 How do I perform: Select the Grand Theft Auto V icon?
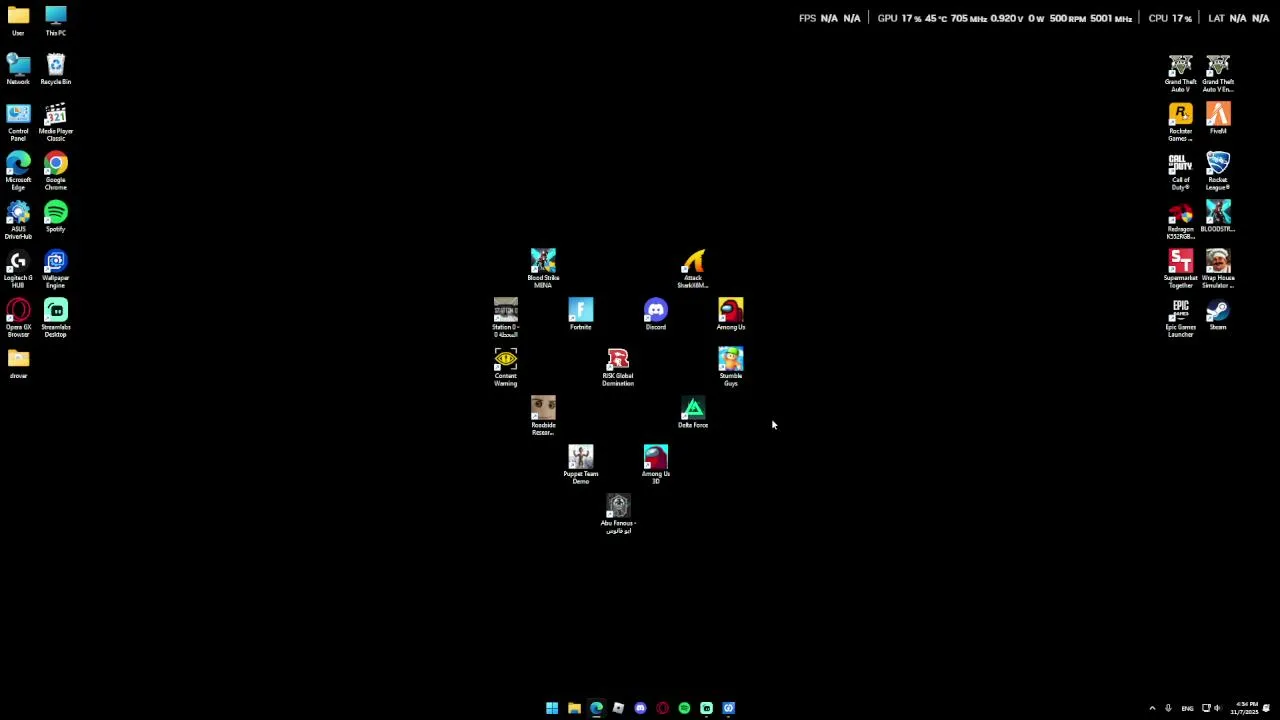pyautogui.click(x=1181, y=73)
